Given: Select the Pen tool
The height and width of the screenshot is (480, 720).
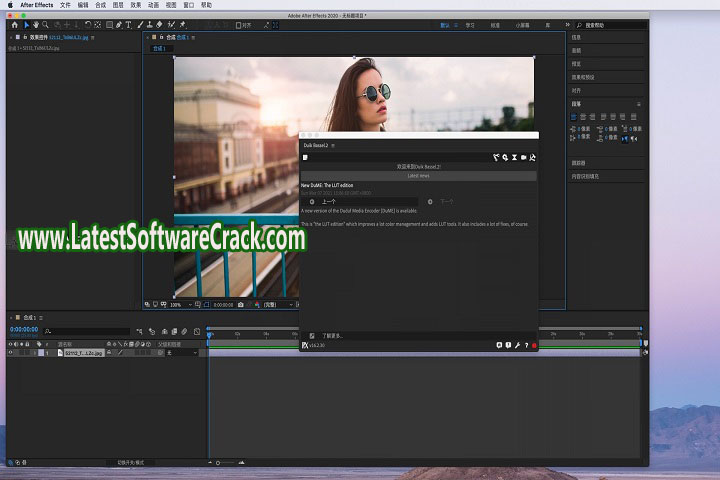Looking at the screenshot, I should pos(119,25).
